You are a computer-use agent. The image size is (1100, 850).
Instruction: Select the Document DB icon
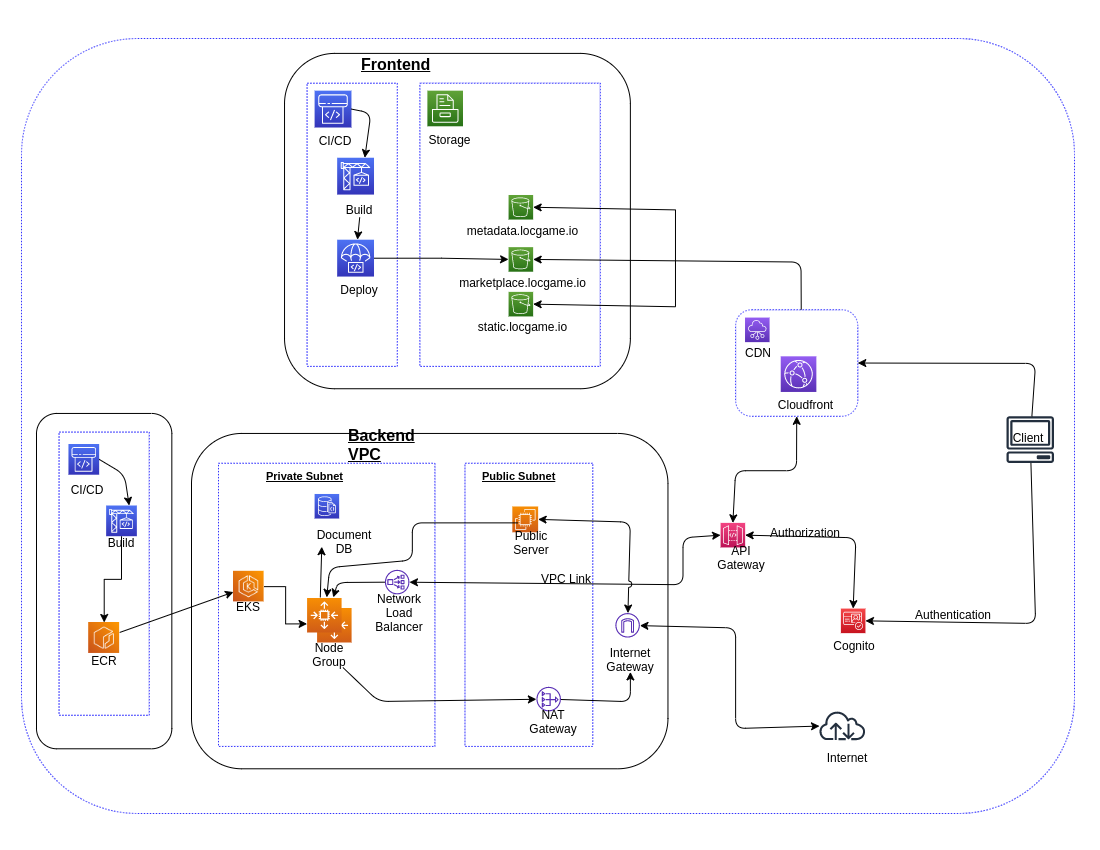(326, 506)
